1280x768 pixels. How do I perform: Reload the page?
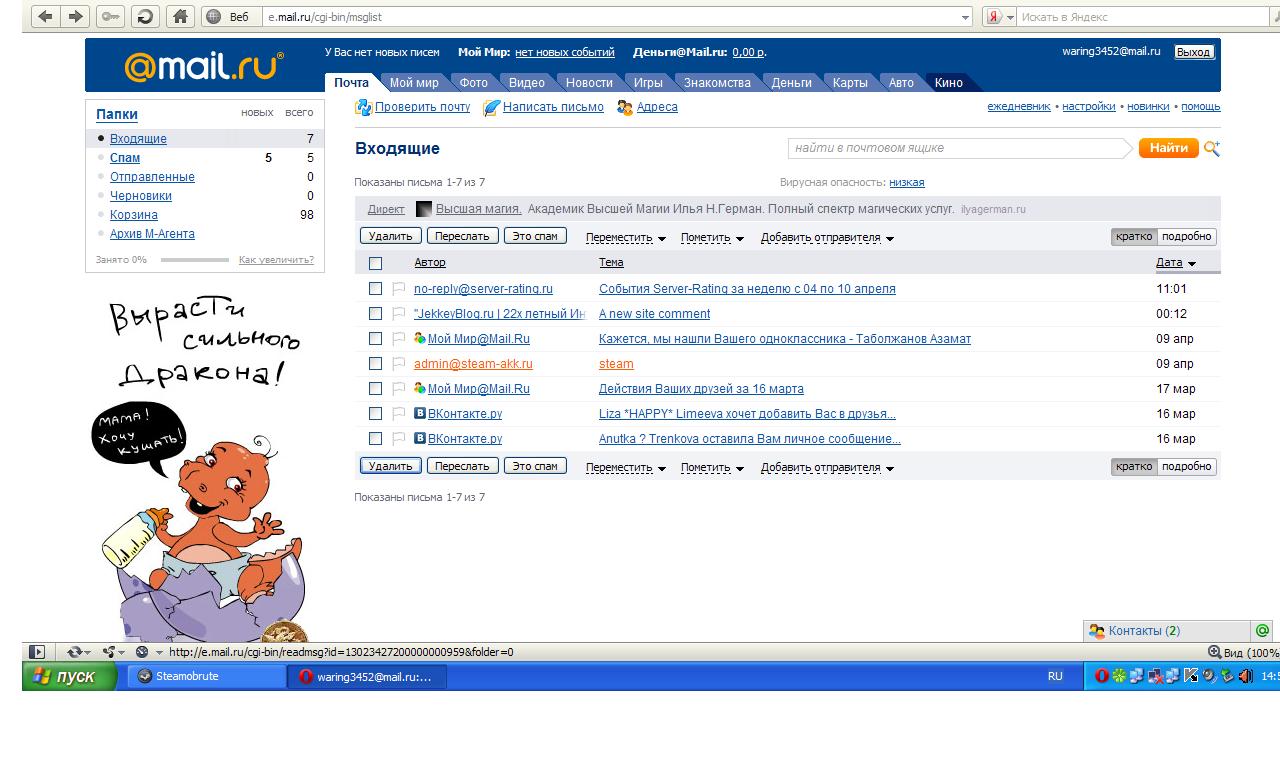[145, 16]
